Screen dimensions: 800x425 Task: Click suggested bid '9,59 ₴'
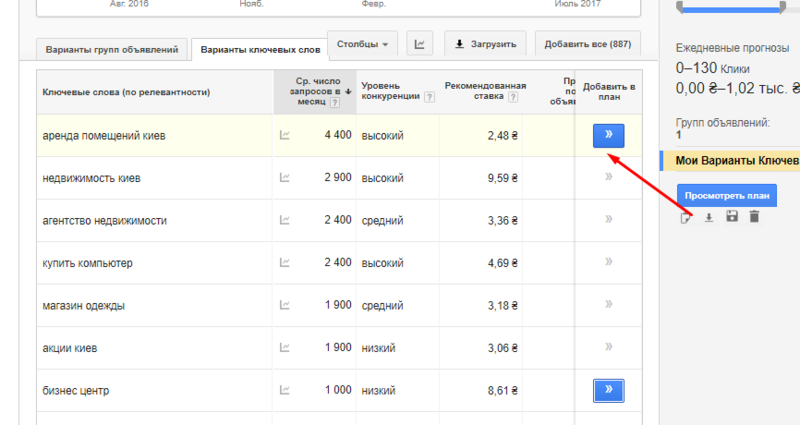click(x=503, y=178)
